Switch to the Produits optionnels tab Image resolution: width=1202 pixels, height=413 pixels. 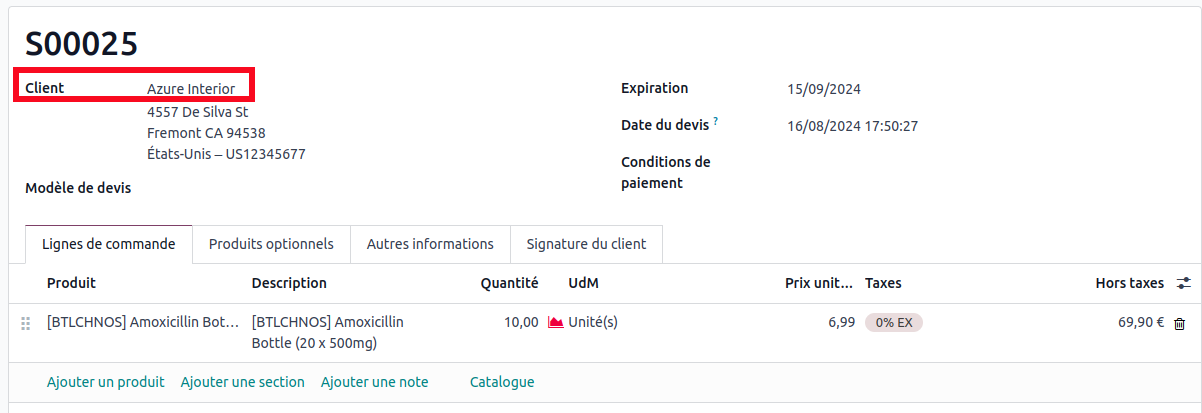(271, 244)
